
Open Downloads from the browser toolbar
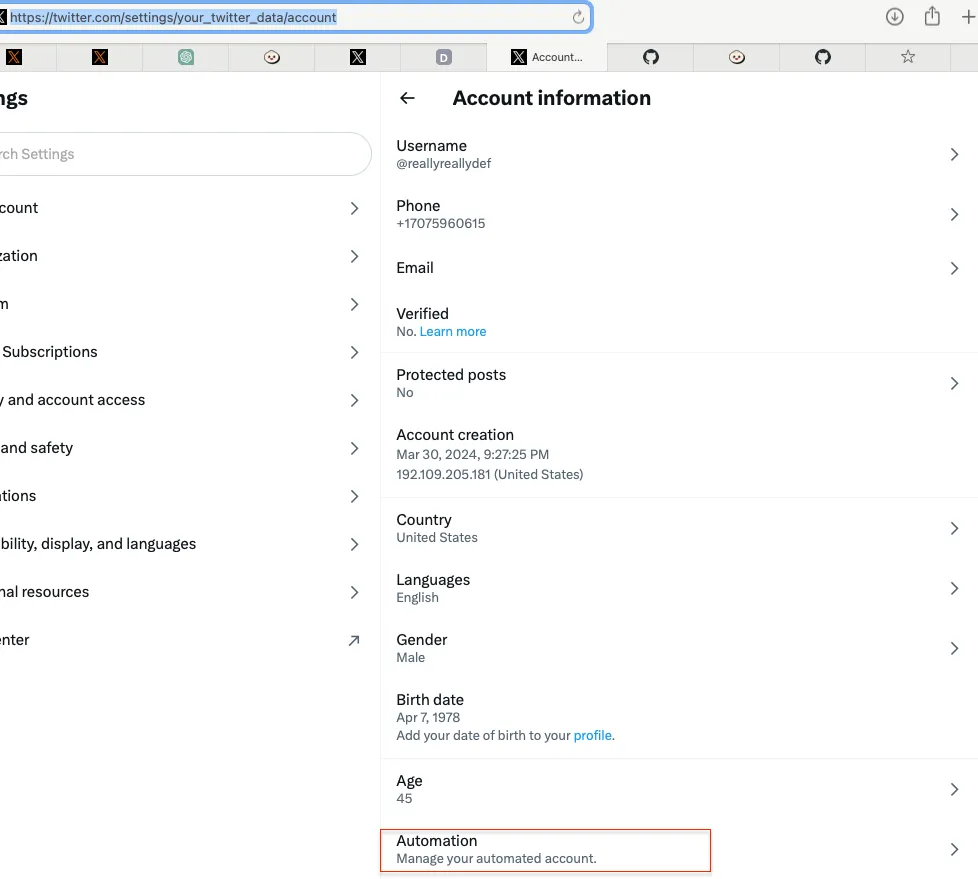894,16
